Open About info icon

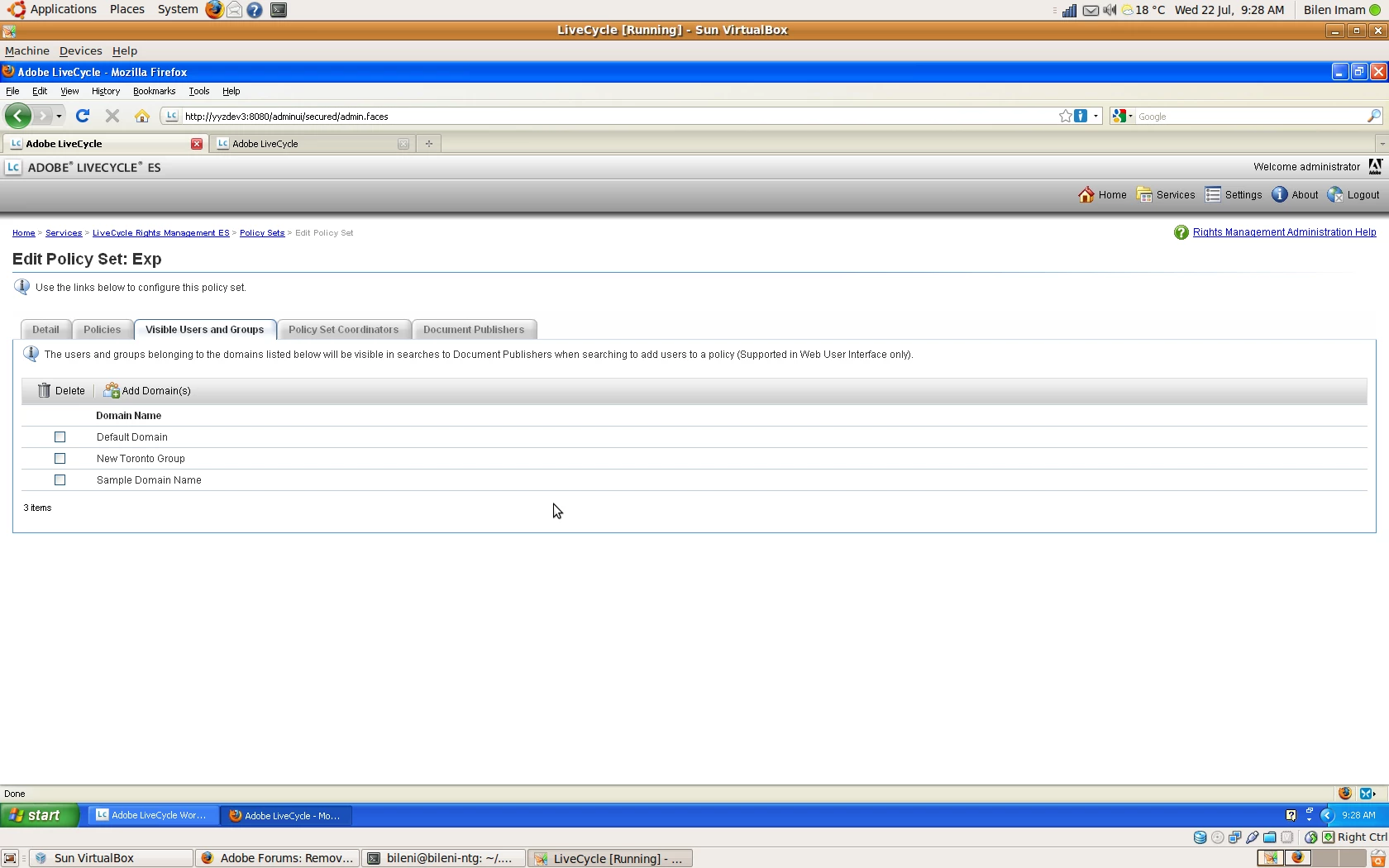pyautogui.click(x=1279, y=195)
